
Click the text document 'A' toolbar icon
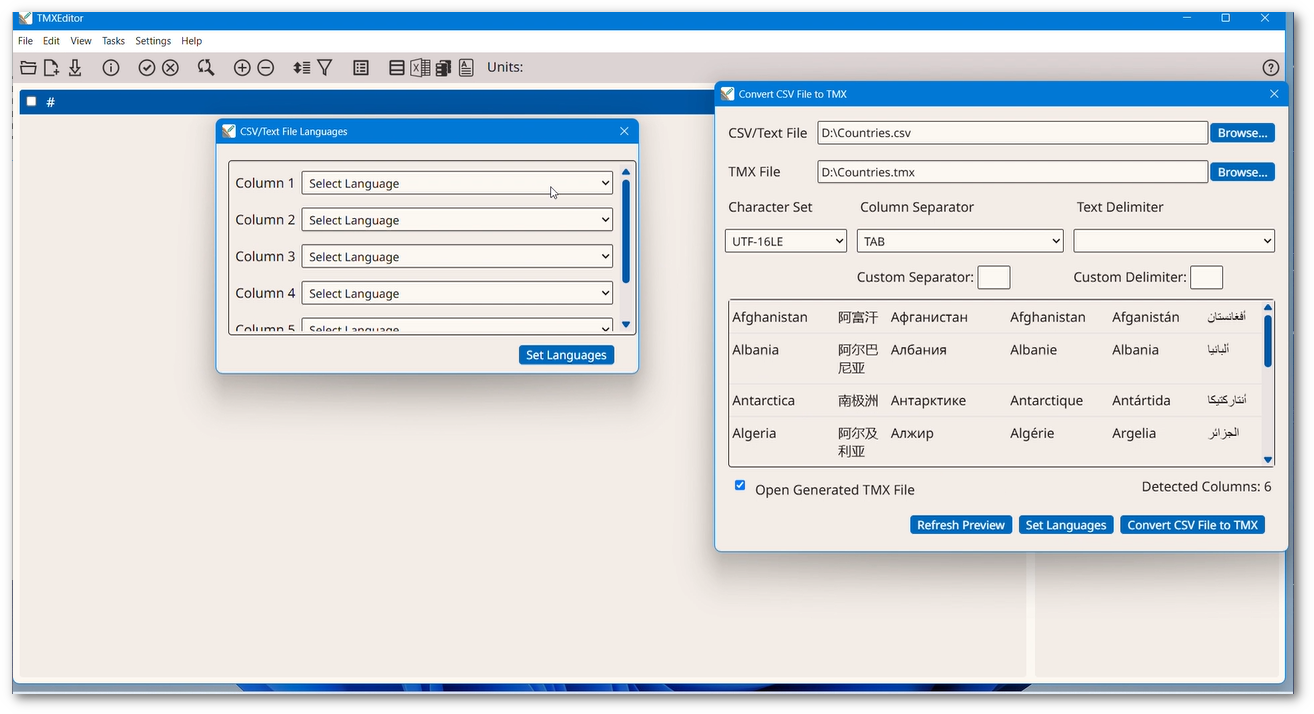click(x=466, y=68)
